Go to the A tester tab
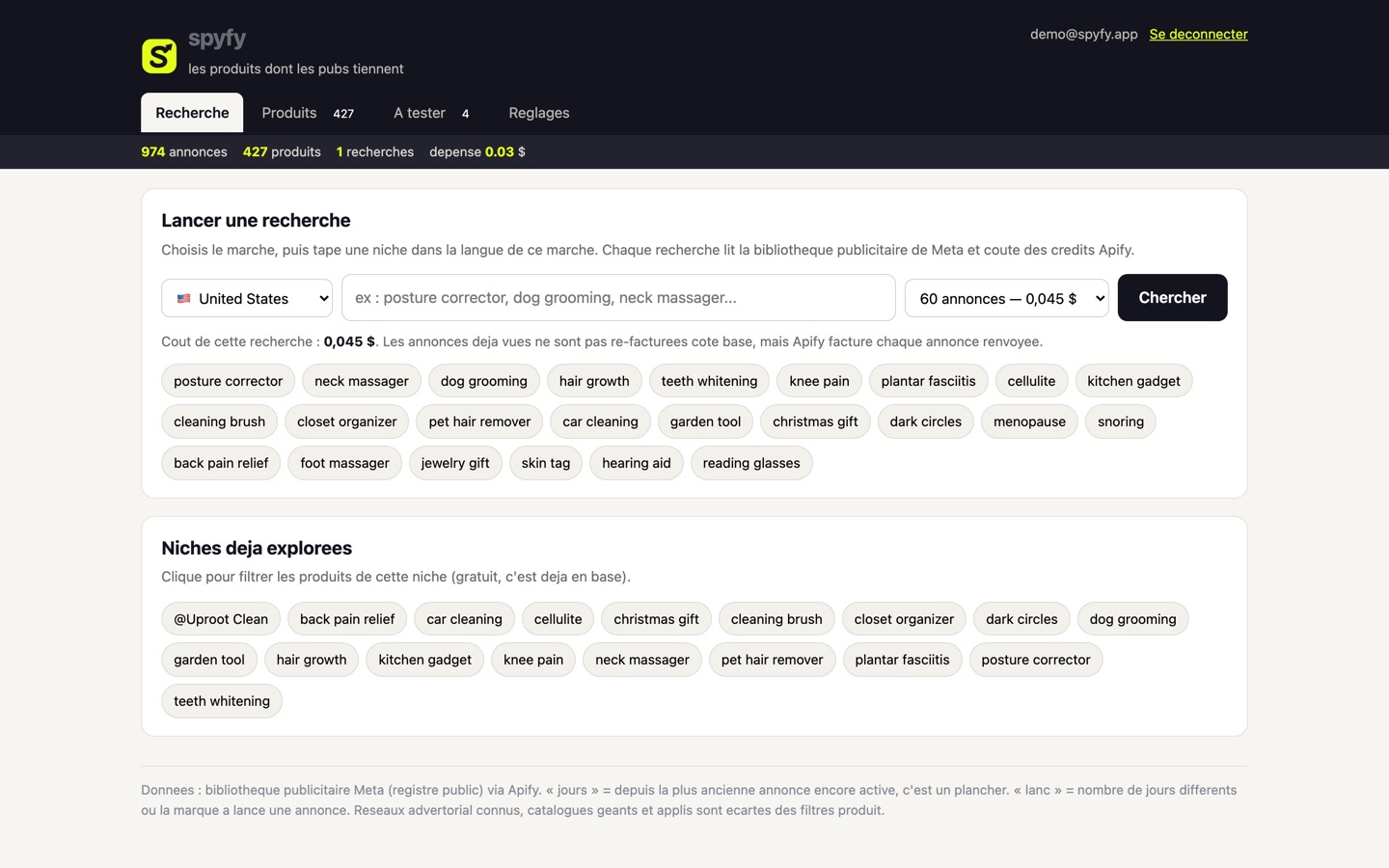 click(x=431, y=113)
